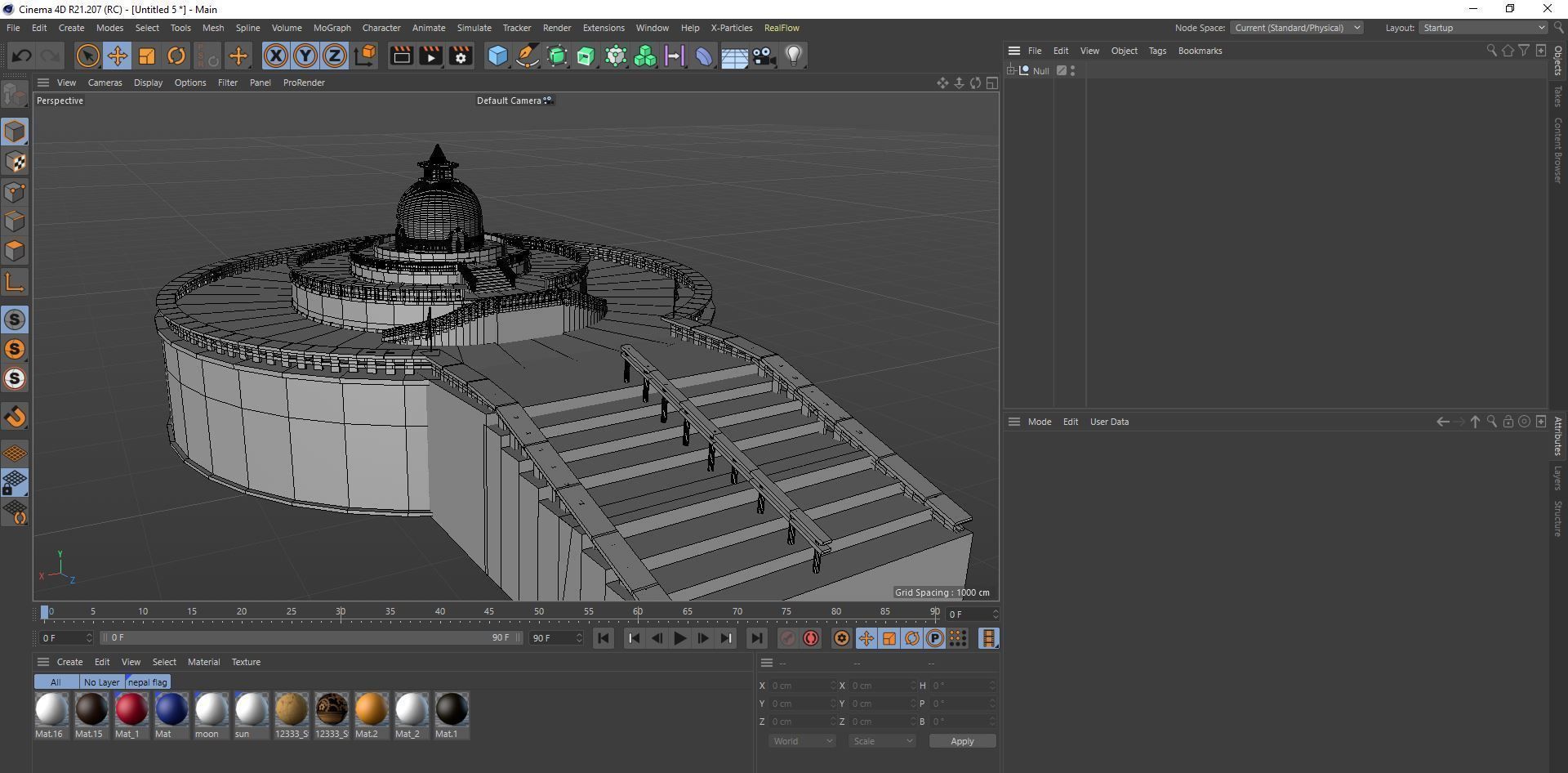The image size is (1568, 773).
Task: Open Edit Render Settings icon
Action: pyautogui.click(x=461, y=56)
